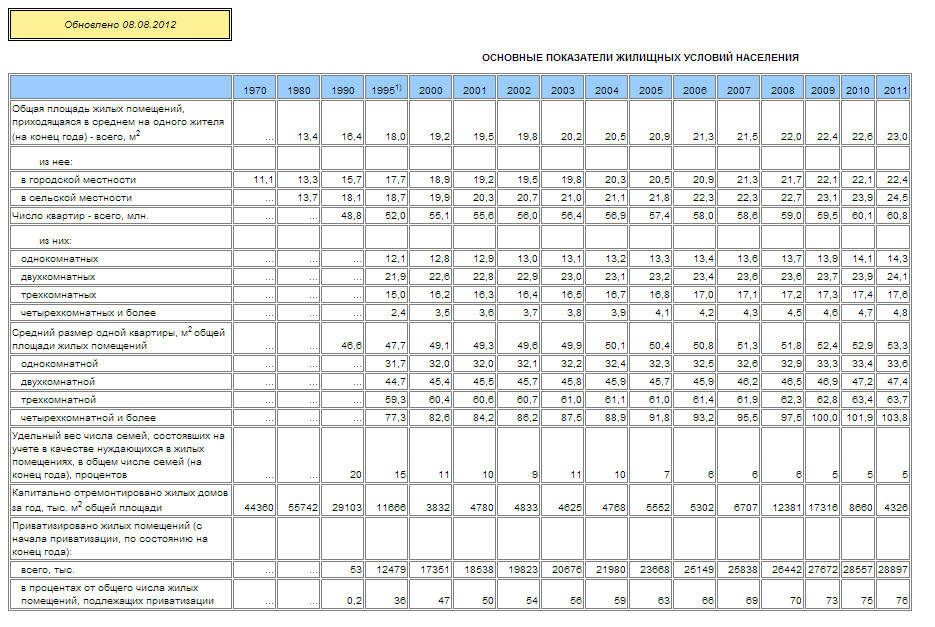The width and height of the screenshot is (935, 627).
Task: Click the yellow "Обновлено 08.08.2012" box
Action: [120, 24]
